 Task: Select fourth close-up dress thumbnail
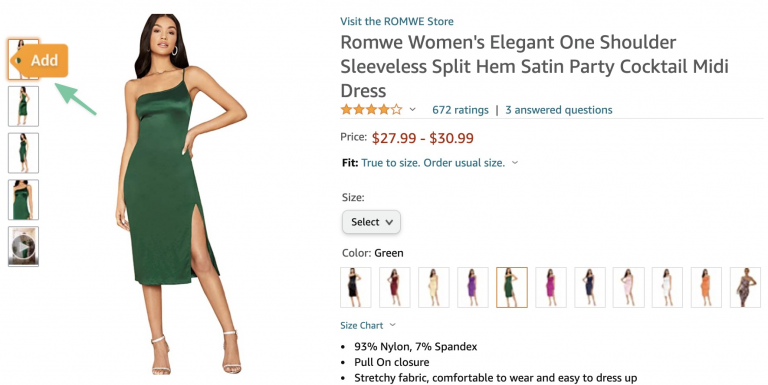click(x=23, y=199)
